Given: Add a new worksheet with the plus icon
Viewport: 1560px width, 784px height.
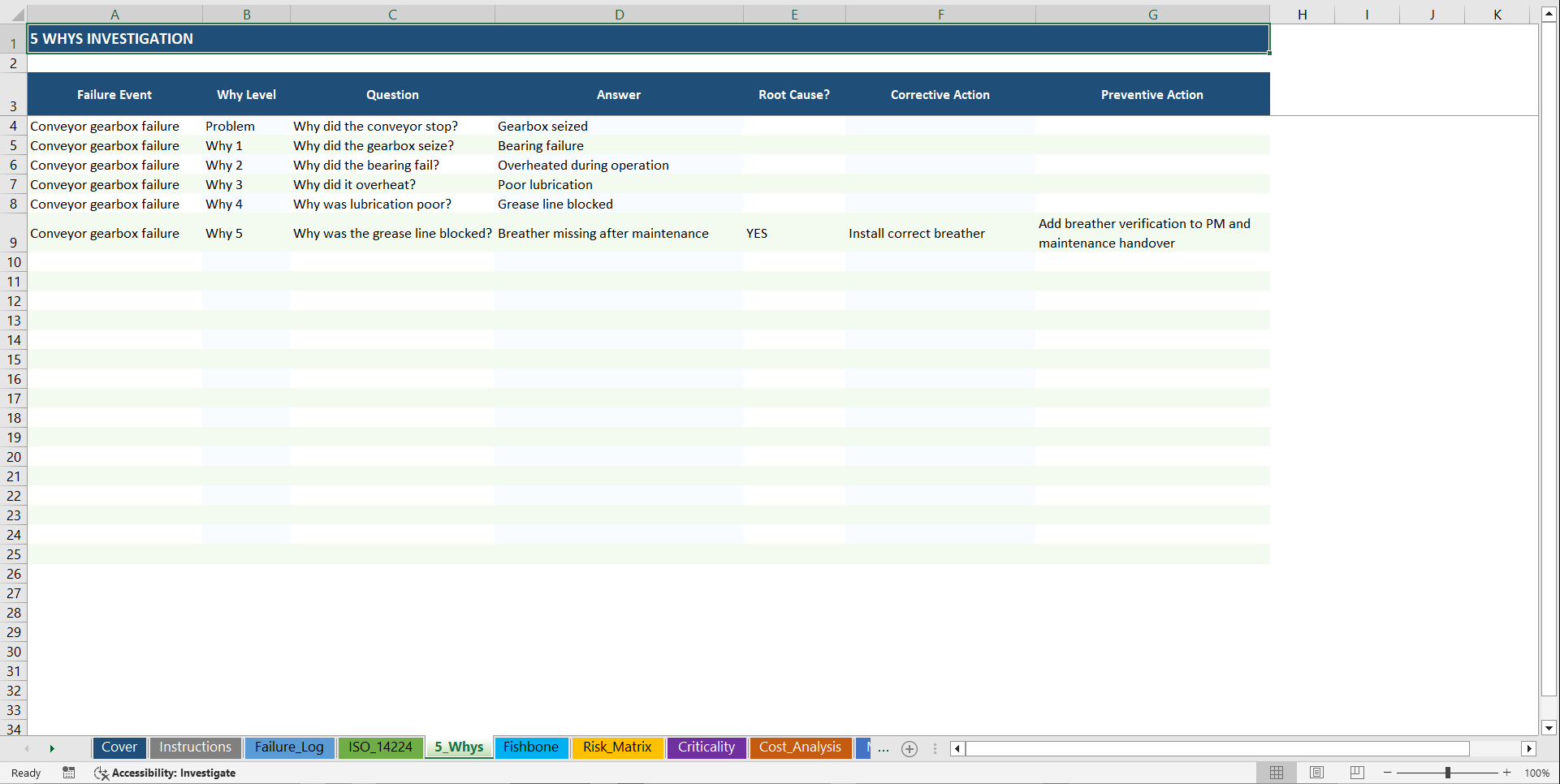Looking at the screenshot, I should pos(910,748).
